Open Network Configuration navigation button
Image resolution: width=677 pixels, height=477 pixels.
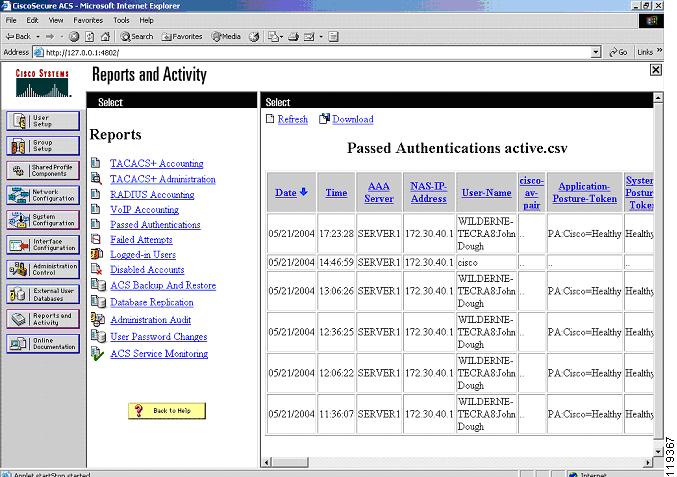tap(43, 195)
